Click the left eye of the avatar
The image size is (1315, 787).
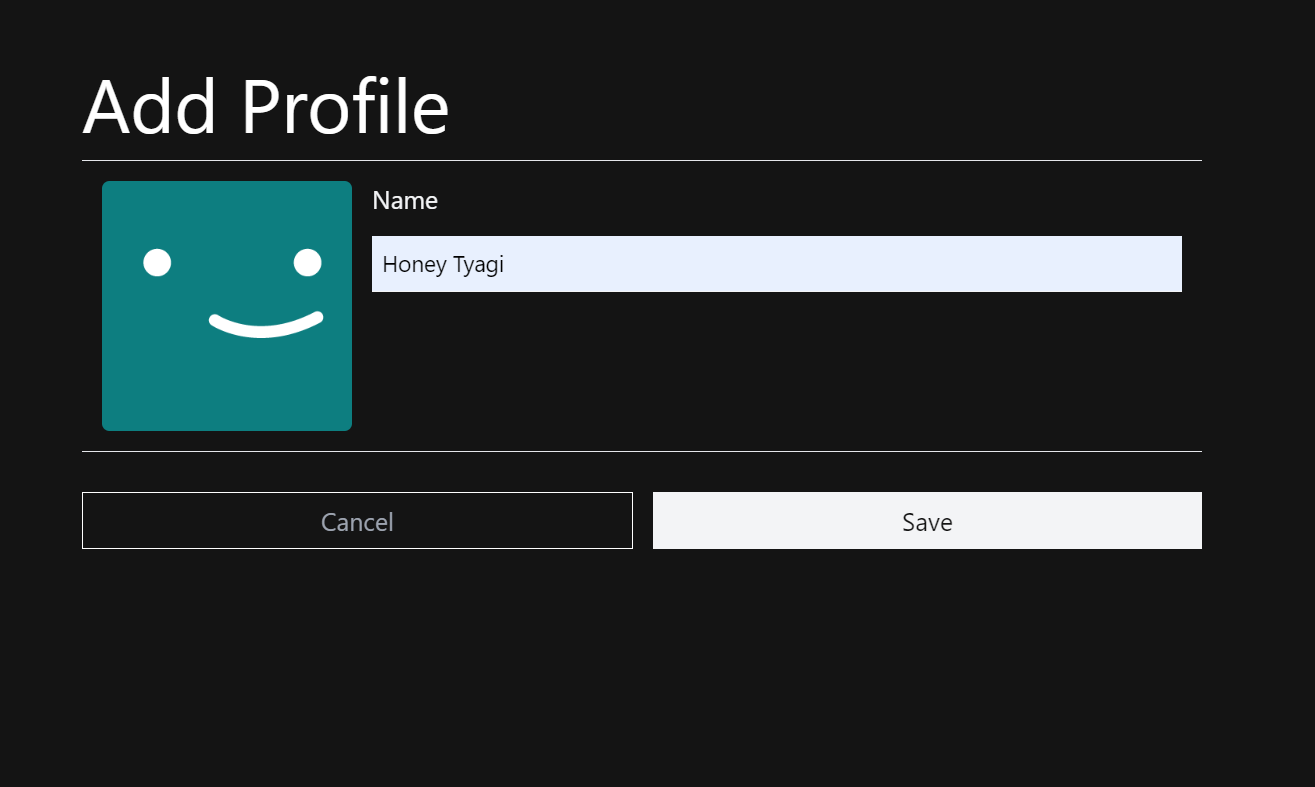[x=157, y=262]
